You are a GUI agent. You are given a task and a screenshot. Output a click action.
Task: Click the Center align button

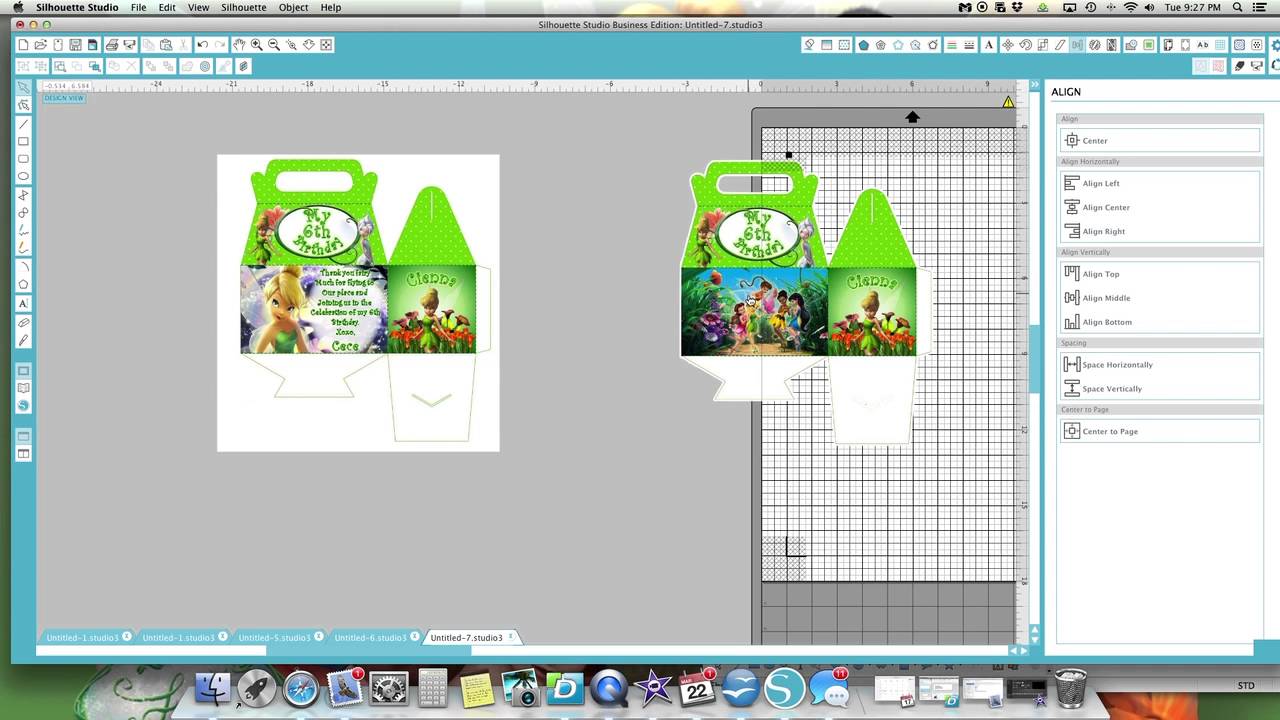click(x=1160, y=141)
